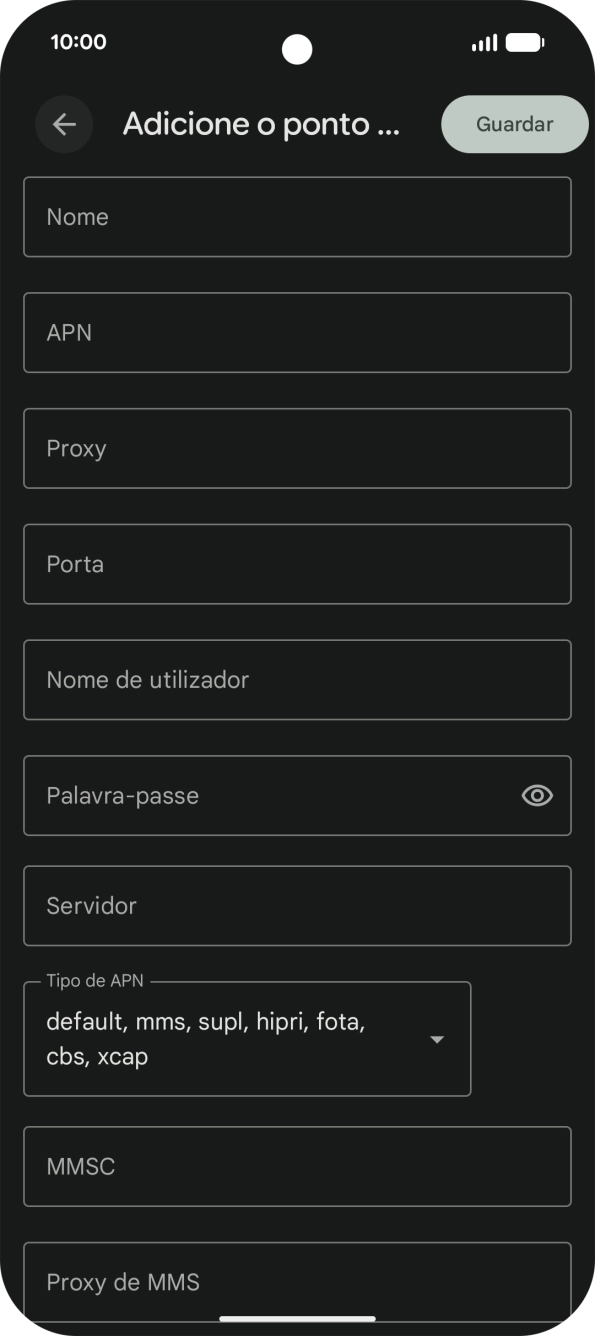The height and width of the screenshot is (1336, 595).
Task: Select the default APN type value text
Action: [205, 1038]
